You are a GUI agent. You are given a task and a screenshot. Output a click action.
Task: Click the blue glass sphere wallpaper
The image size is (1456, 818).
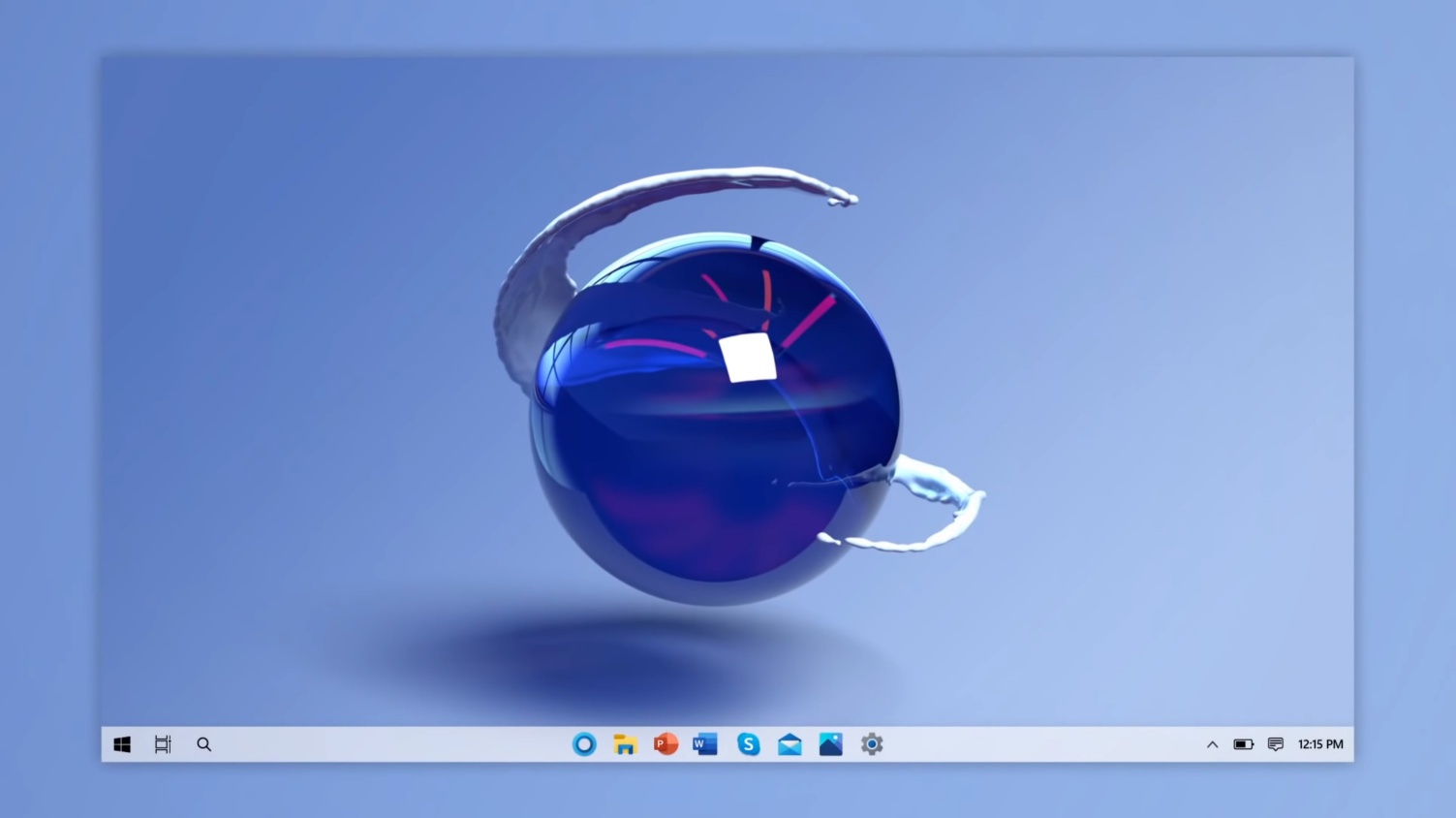point(715,419)
